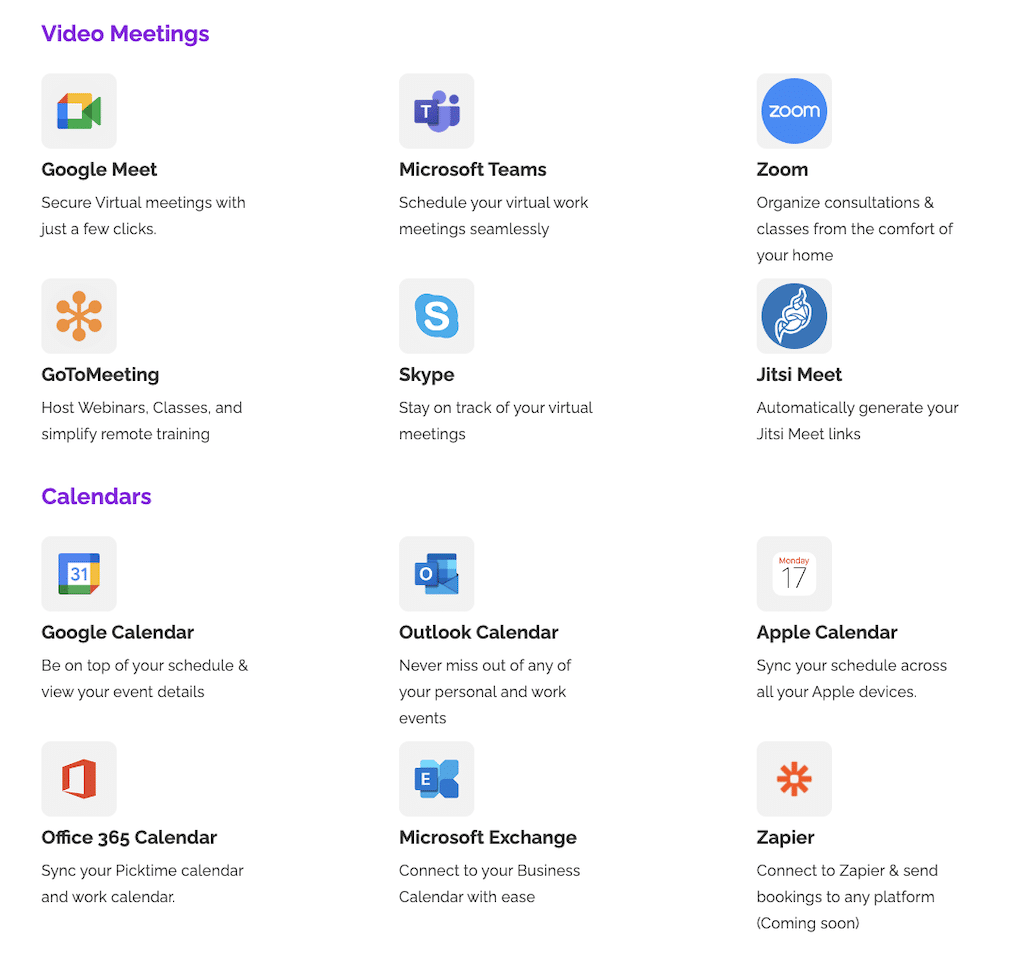
Task: Open the Zoom integration icon
Action: tap(794, 111)
